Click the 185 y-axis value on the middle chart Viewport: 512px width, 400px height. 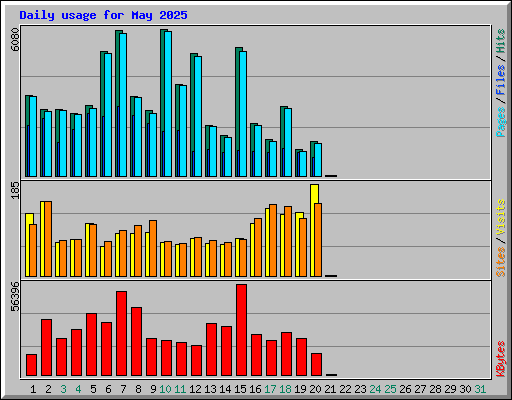15,190
